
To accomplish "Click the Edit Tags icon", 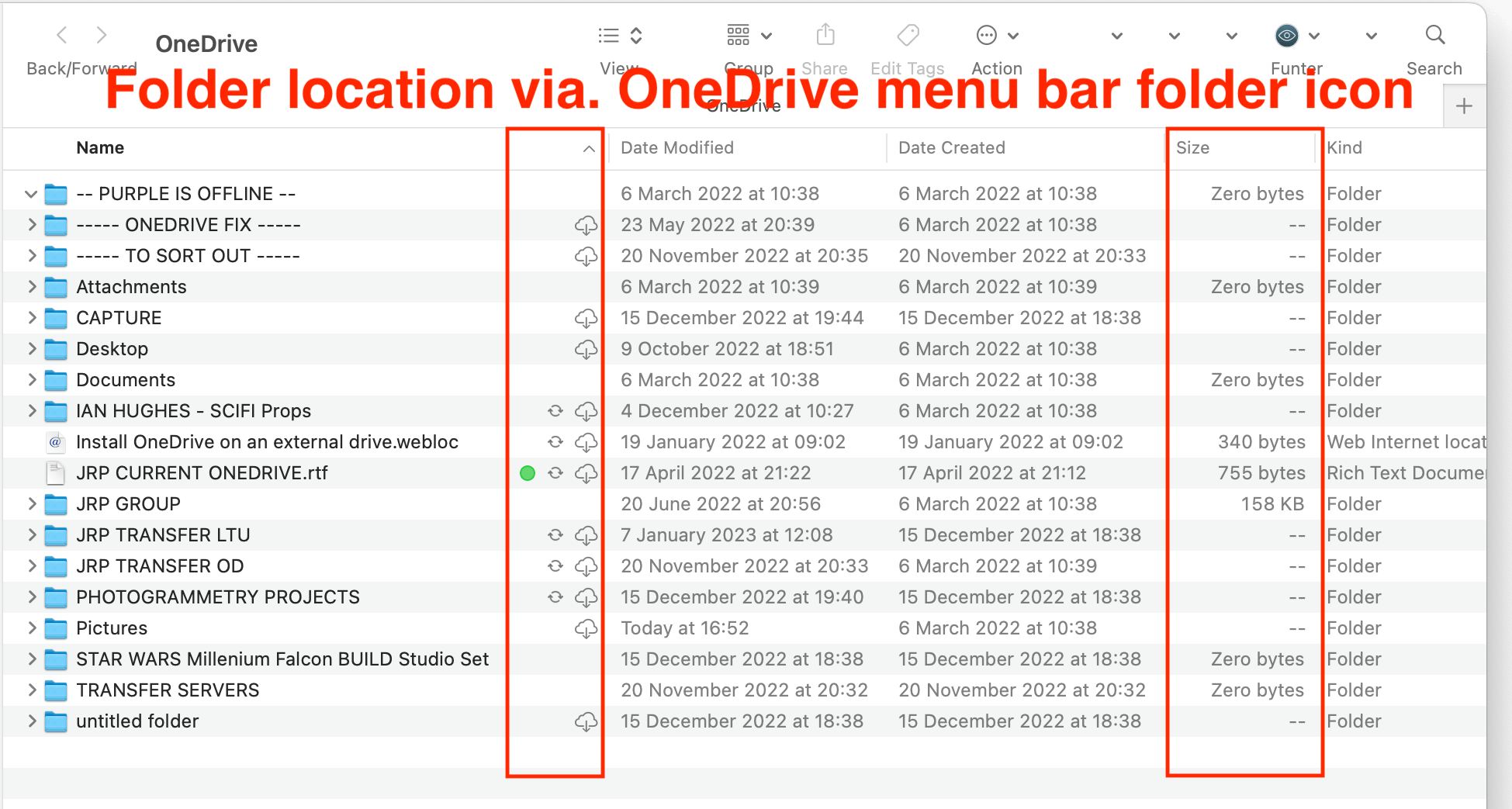I will pyautogui.click(x=908, y=35).
